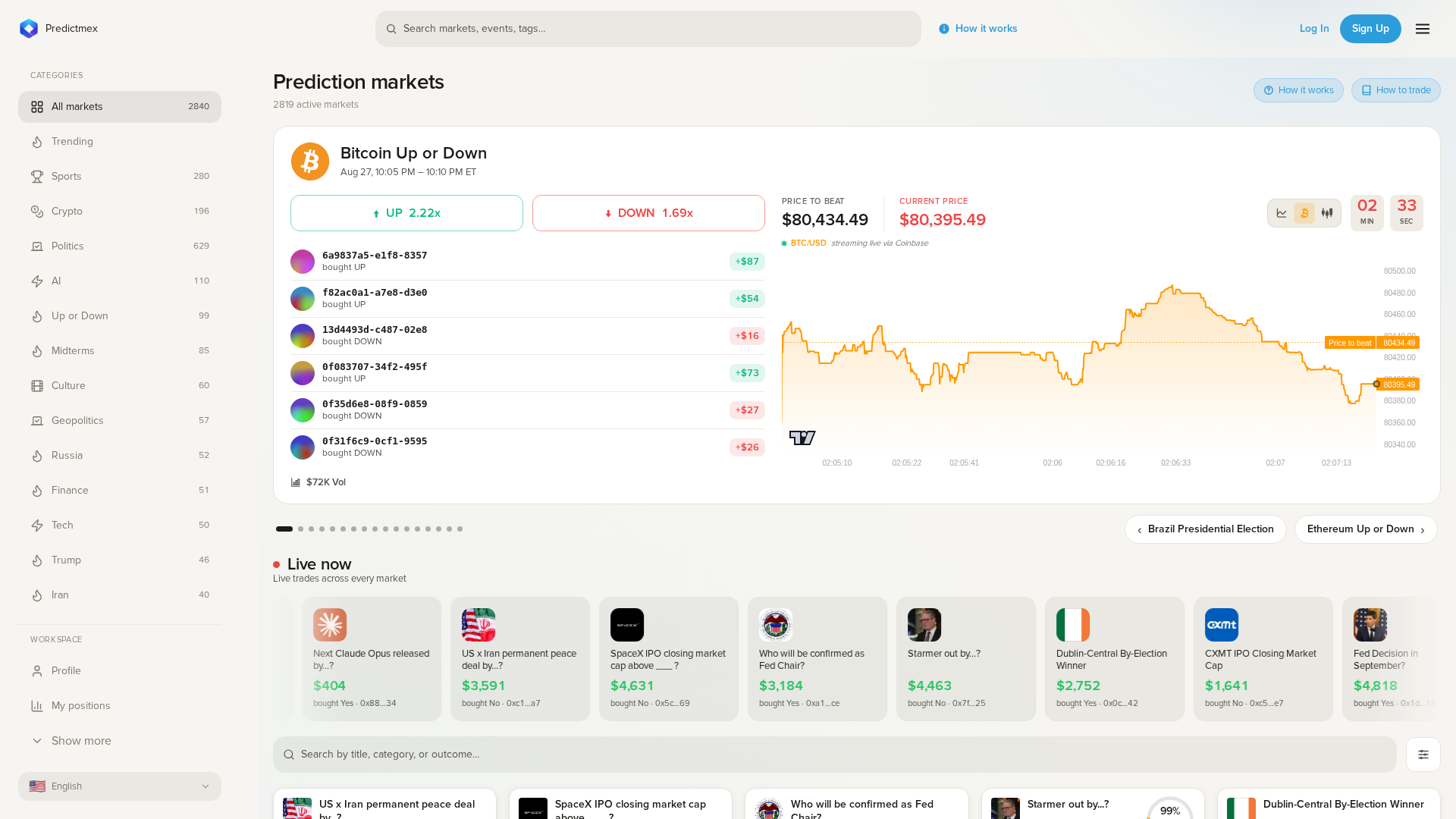This screenshot has width=1456, height=819.
Task: Open US x Iran permanent peace deal bottom card
Action: [x=384, y=804]
